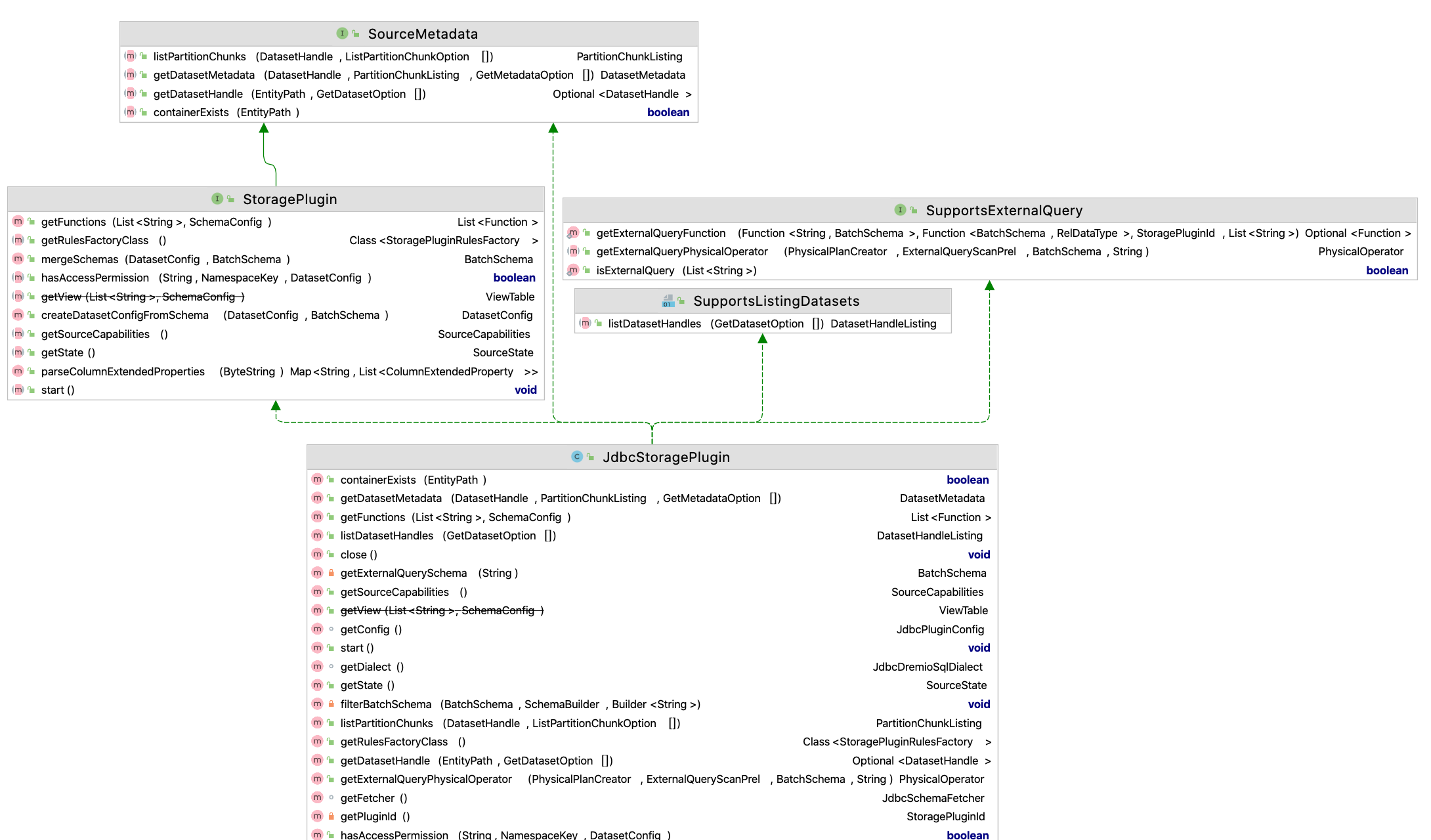Viewport: 1431px width, 840px height.
Task: Click the method icon for getFunctions in StoragePlugin
Action: pos(18,222)
